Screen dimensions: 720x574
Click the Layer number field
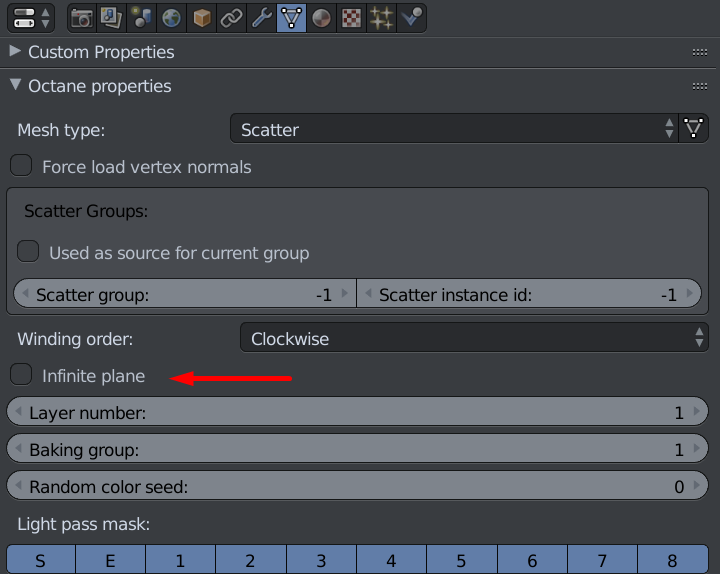(x=357, y=412)
